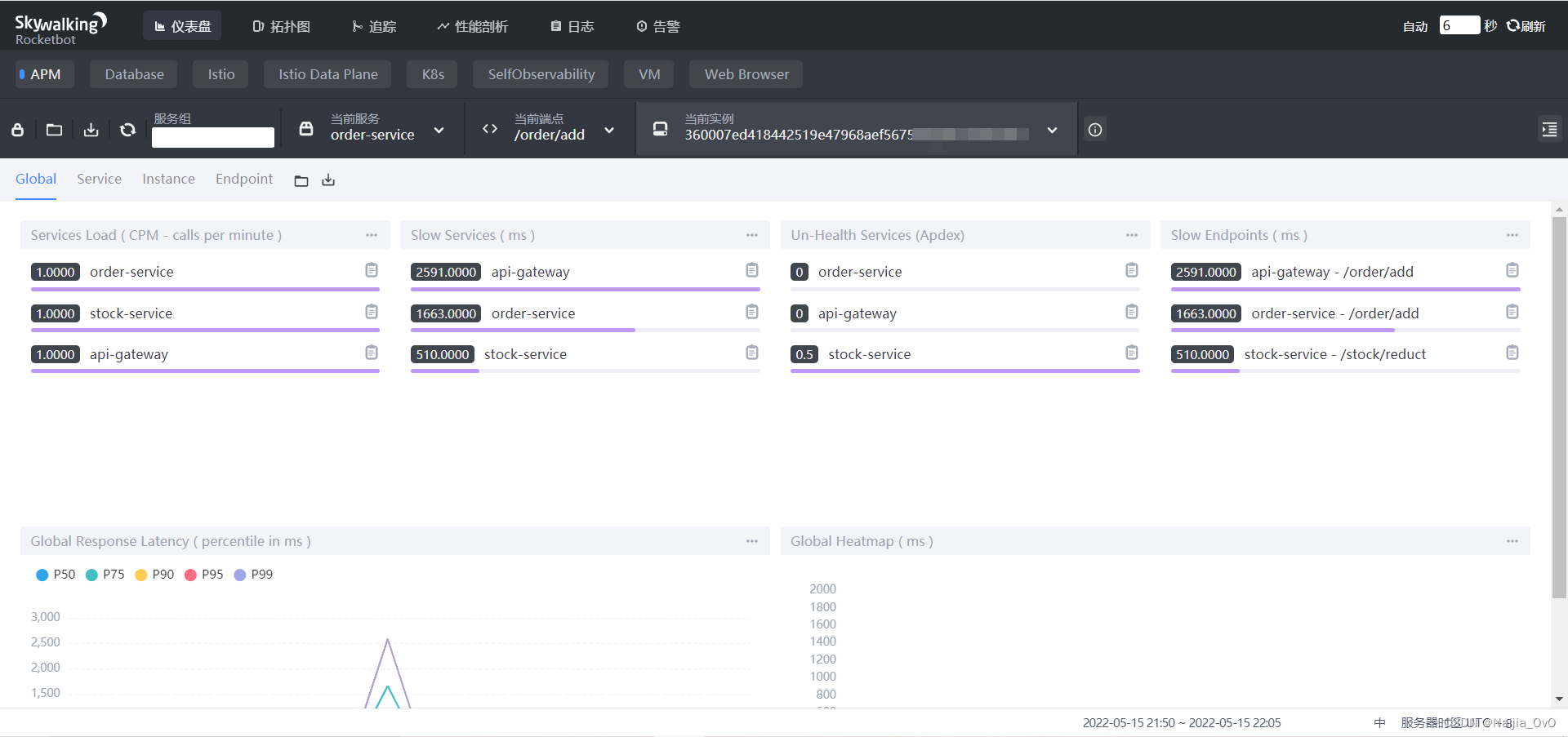Click the download icon beside the Endpoint tab

tap(328, 180)
